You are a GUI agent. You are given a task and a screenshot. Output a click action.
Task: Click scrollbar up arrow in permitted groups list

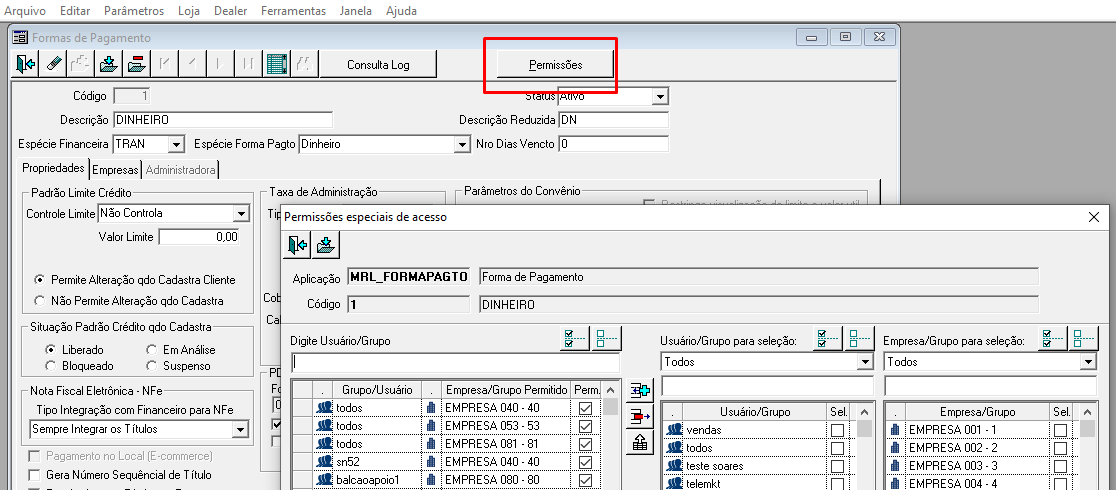[611, 390]
